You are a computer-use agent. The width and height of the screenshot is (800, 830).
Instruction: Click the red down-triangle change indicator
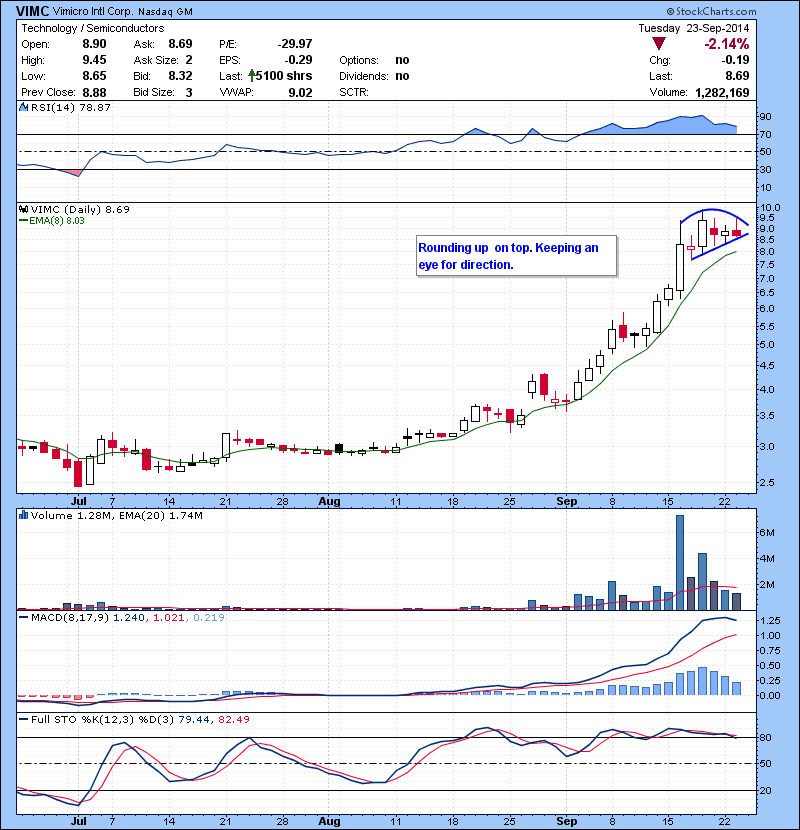pos(657,44)
